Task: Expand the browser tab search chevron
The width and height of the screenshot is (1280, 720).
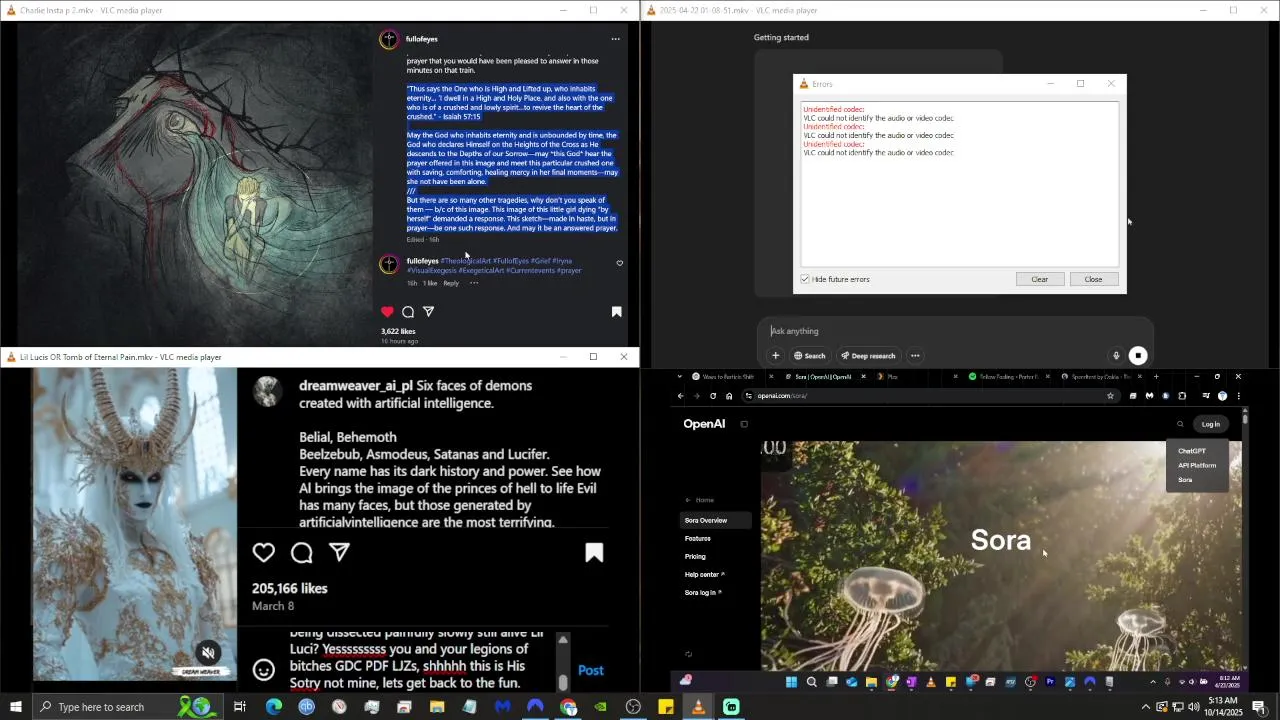Action: click(681, 377)
